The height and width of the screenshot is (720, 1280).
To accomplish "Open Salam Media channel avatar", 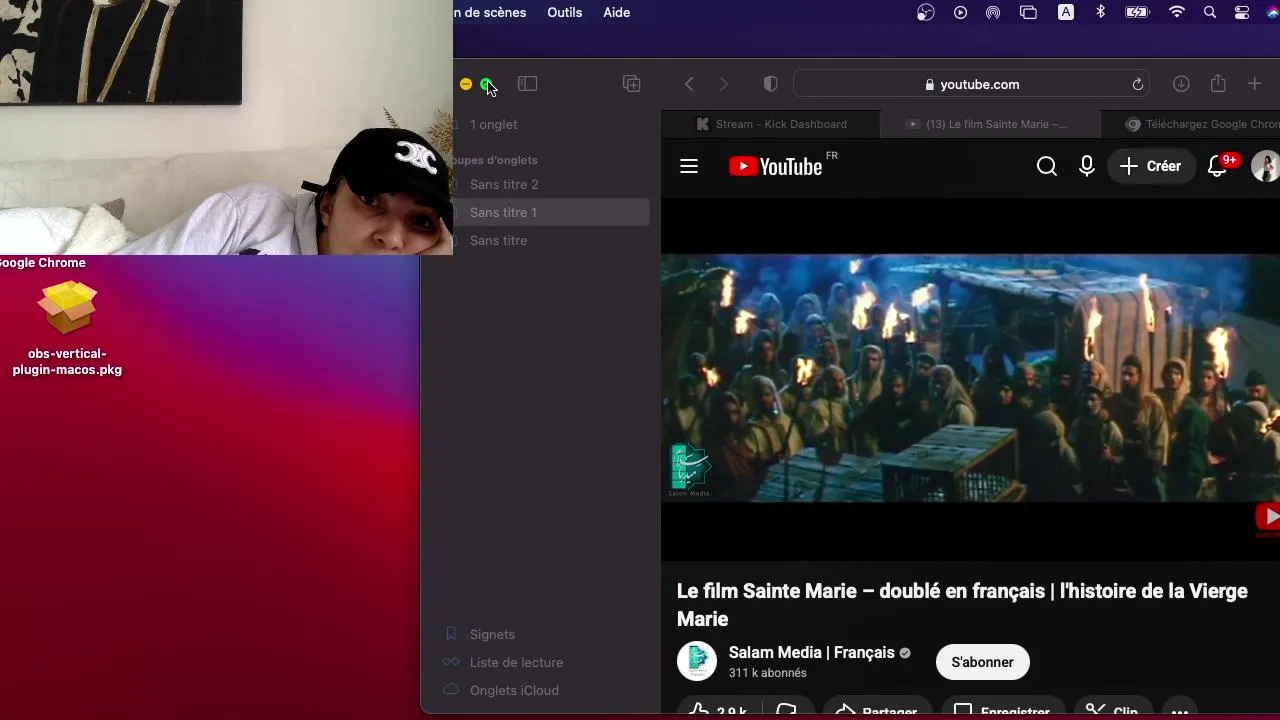I will pos(697,662).
